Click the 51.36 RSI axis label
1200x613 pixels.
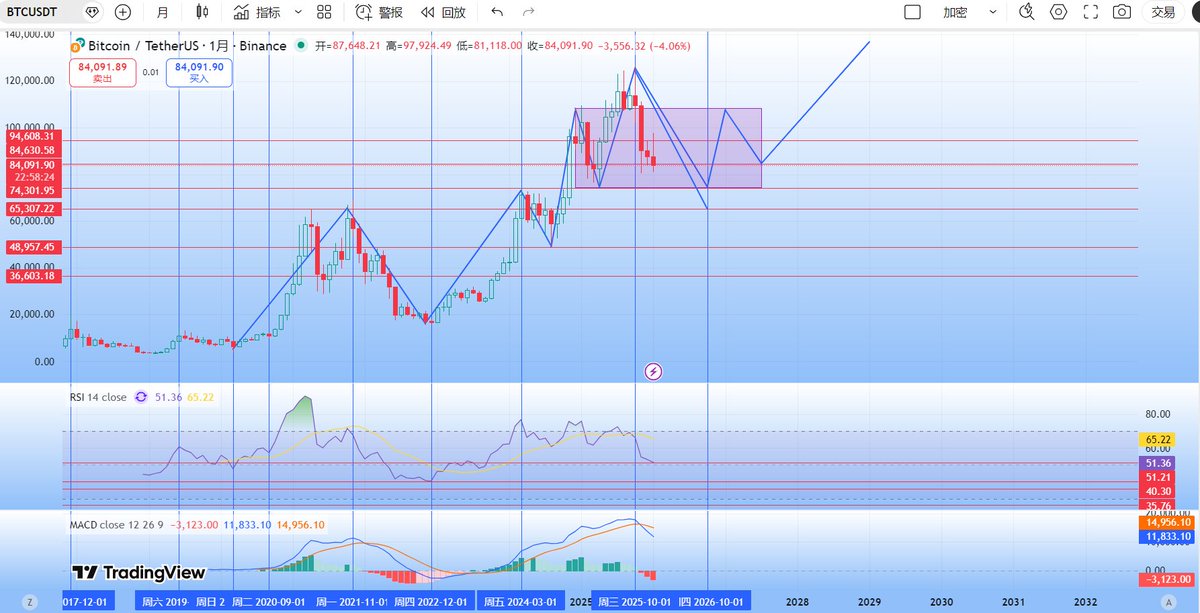[x=1155, y=464]
